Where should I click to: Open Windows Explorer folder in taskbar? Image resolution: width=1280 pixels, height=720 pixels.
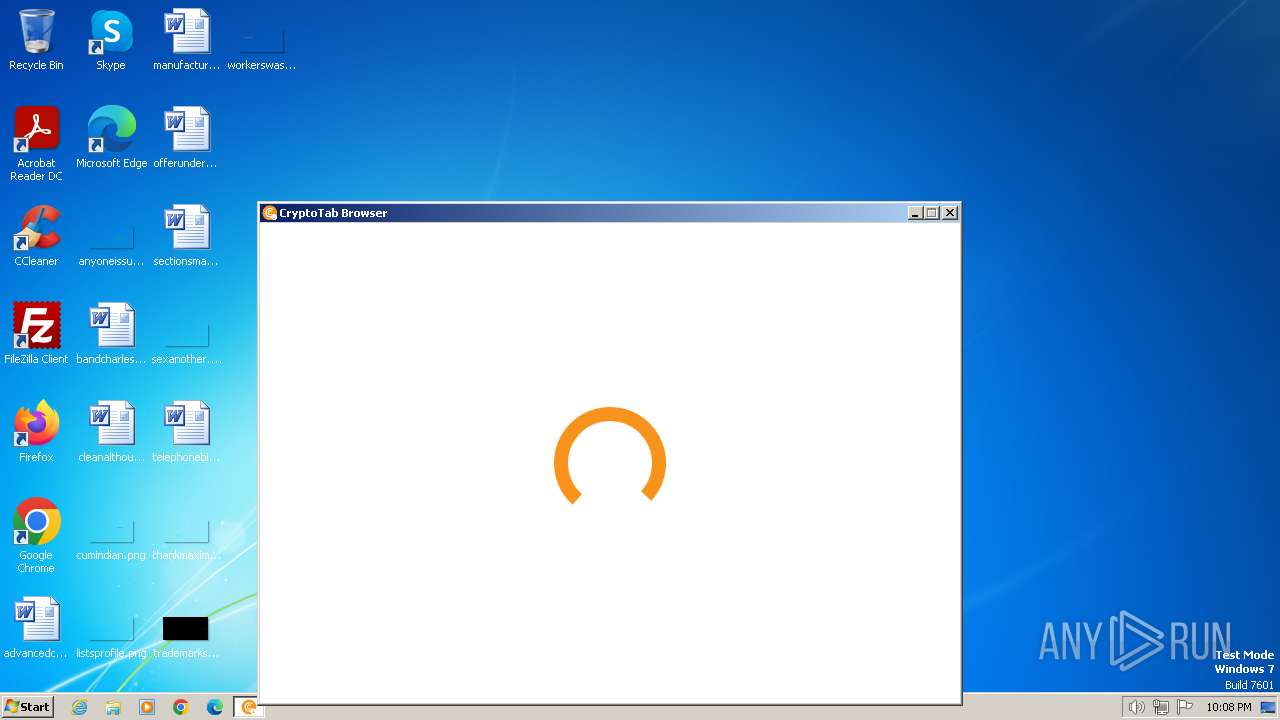(x=113, y=707)
